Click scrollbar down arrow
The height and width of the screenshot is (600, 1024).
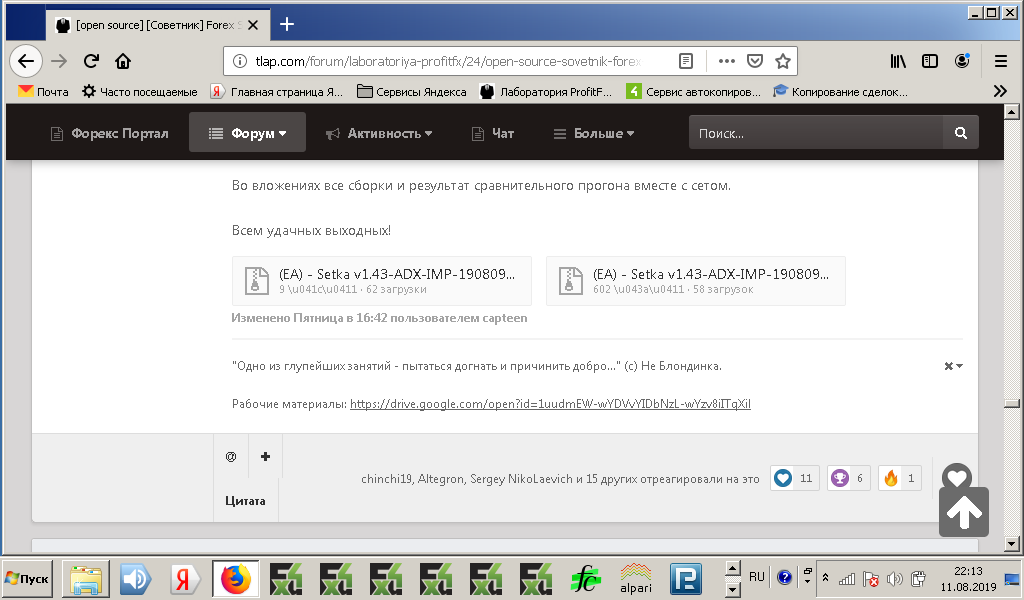point(1012,543)
